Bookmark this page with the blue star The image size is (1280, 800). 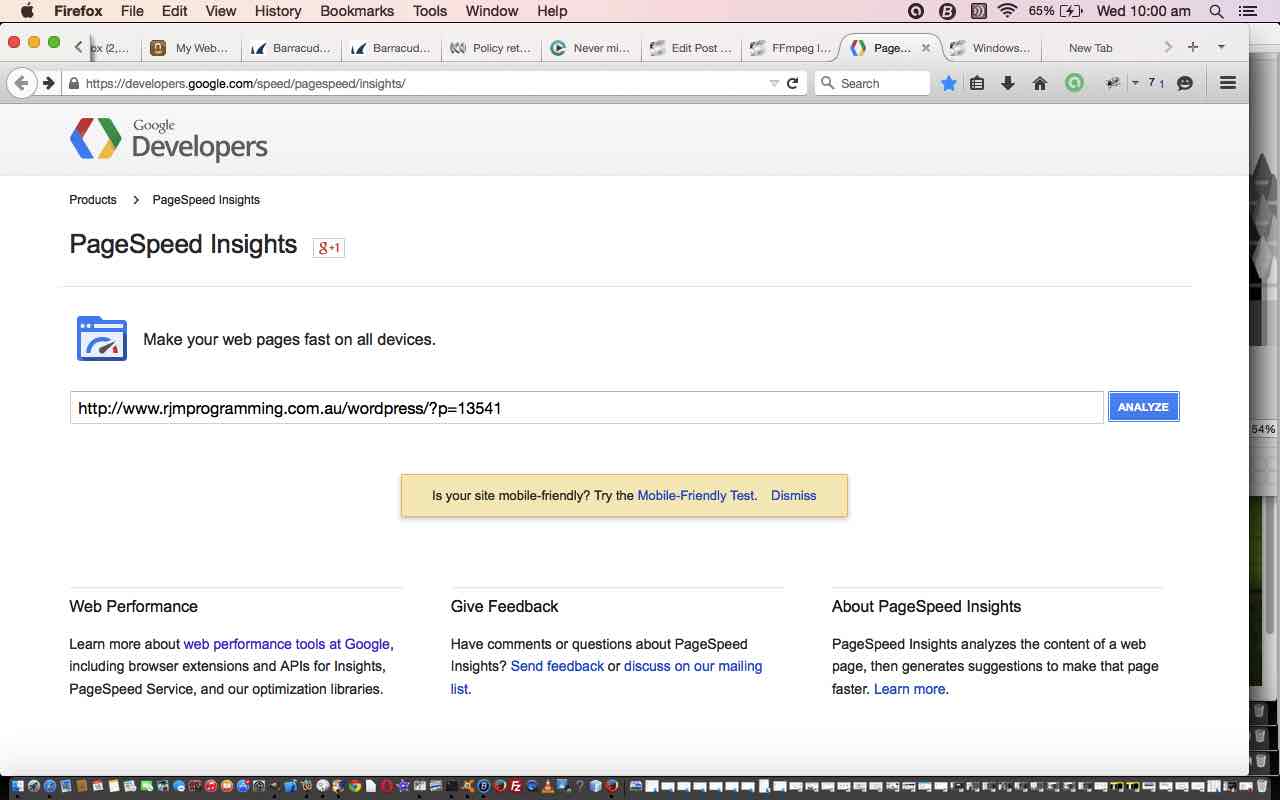tap(948, 83)
